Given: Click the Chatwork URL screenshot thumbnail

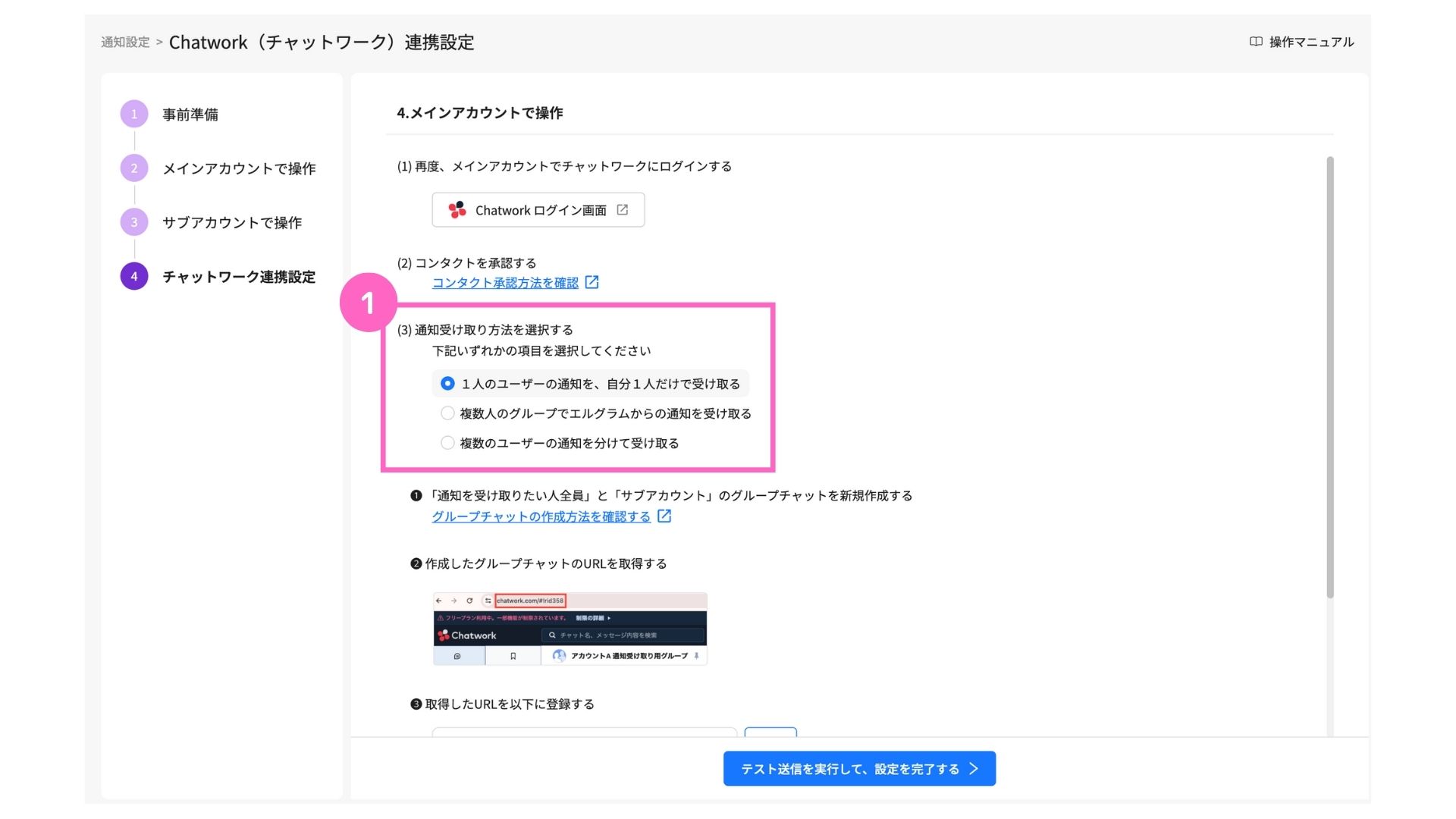Looking at the screenshot, I should click(570, 629).
